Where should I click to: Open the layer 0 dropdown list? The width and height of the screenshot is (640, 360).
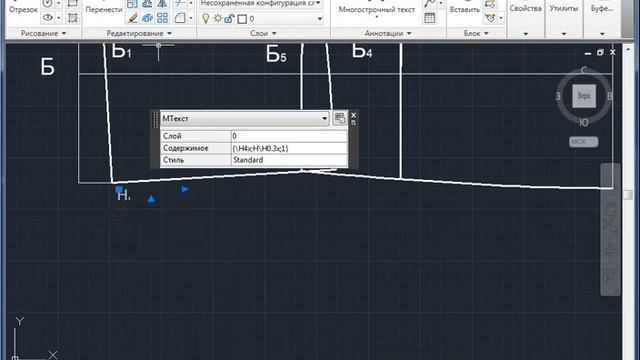(320, 19)
